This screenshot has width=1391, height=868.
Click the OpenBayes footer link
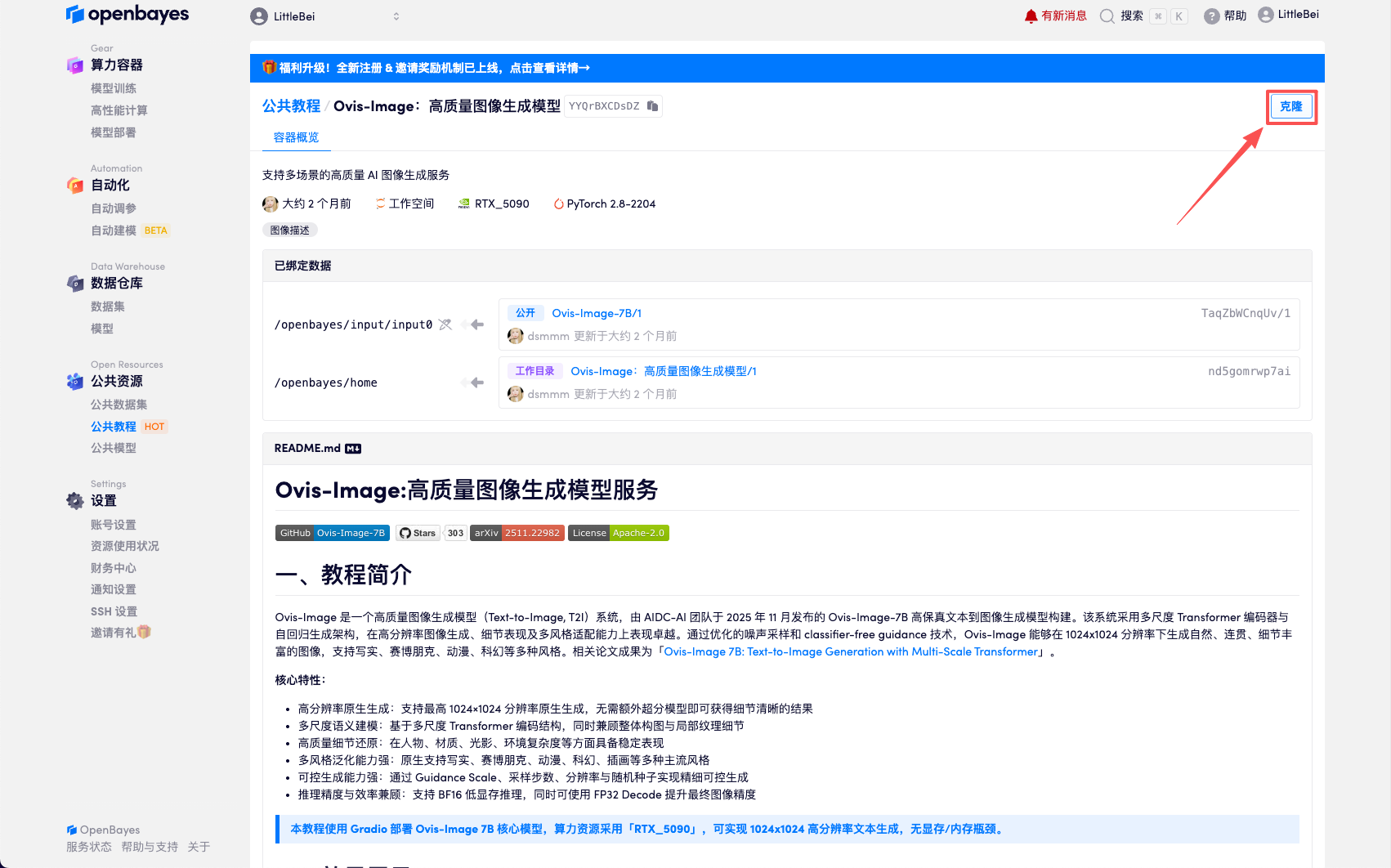(x=103, y=830)
